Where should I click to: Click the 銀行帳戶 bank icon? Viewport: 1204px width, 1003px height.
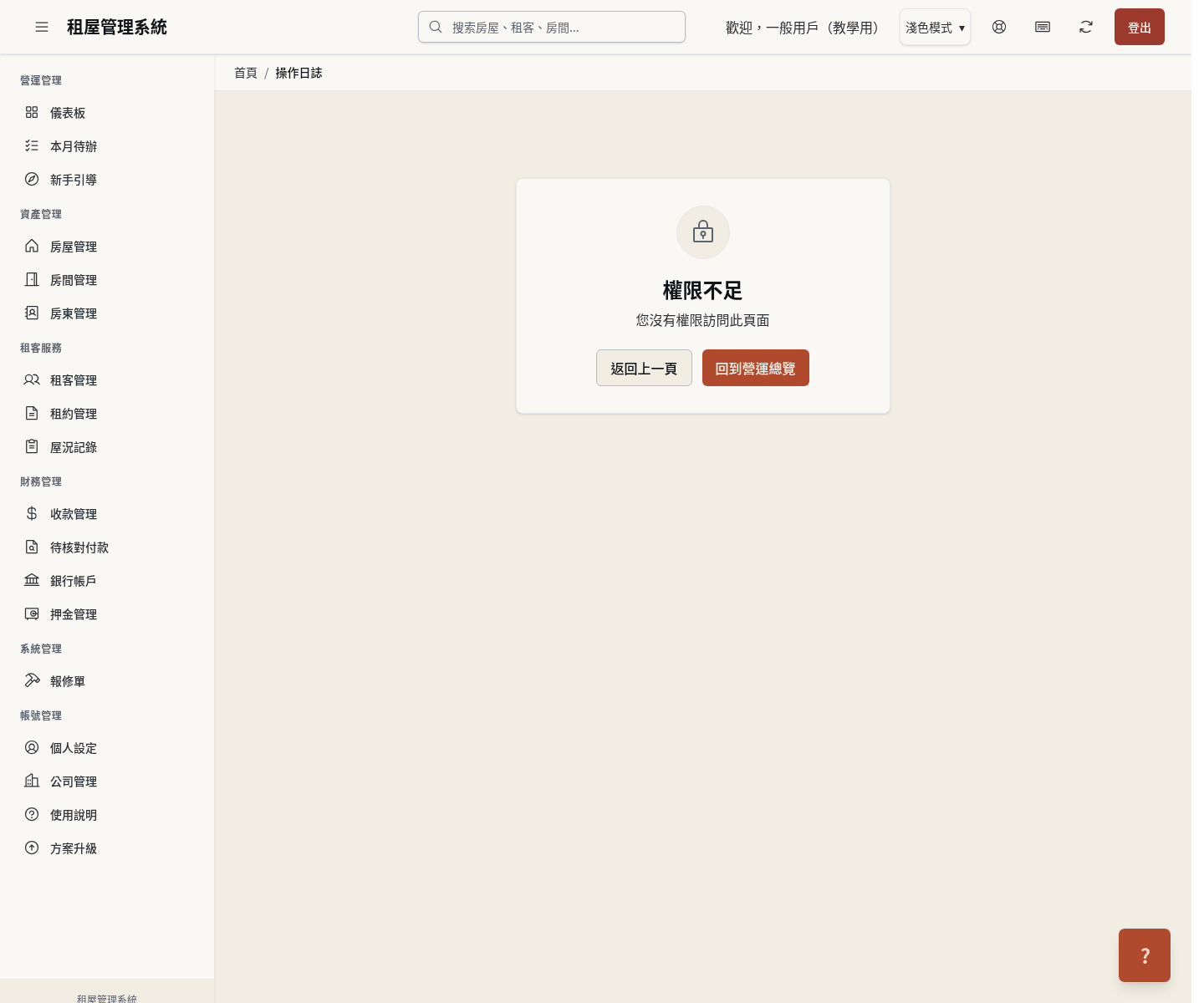[x=32, y=580]
